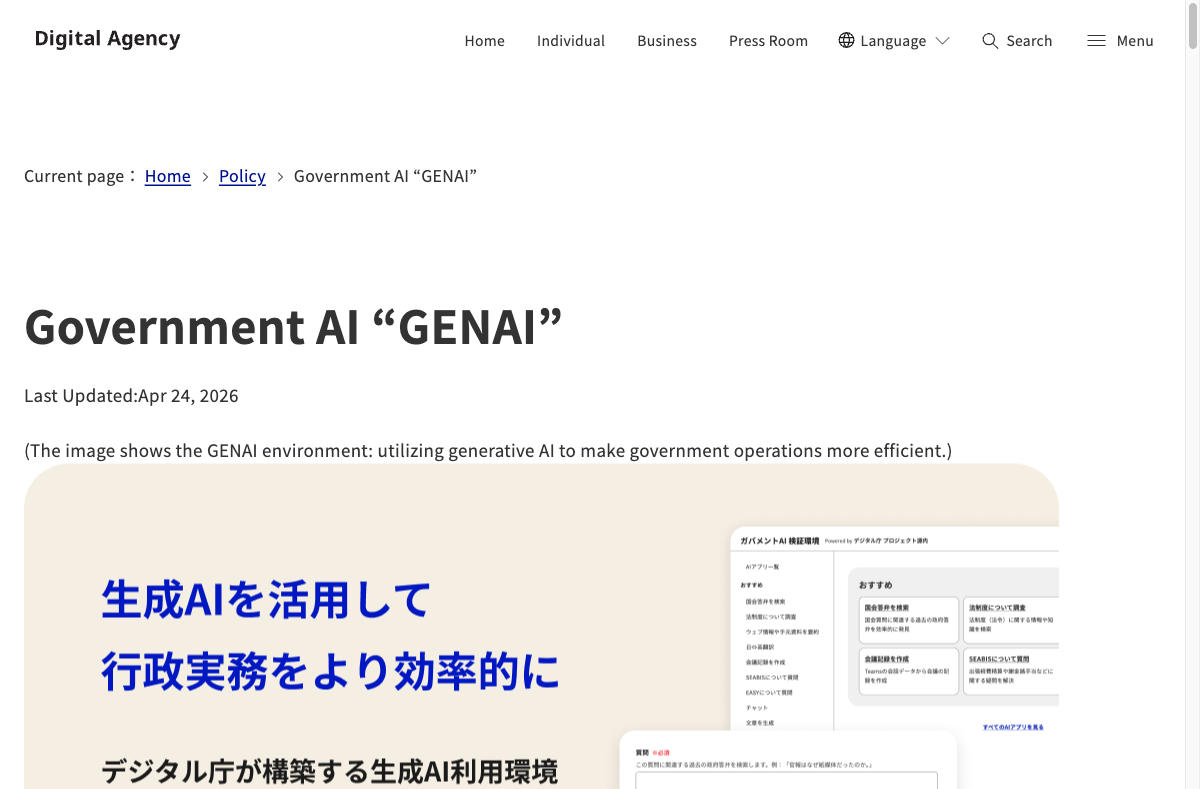Expand the Language dropdown chevron
The width and height of the screenshot is (1200, 789).
pos(942,41)
